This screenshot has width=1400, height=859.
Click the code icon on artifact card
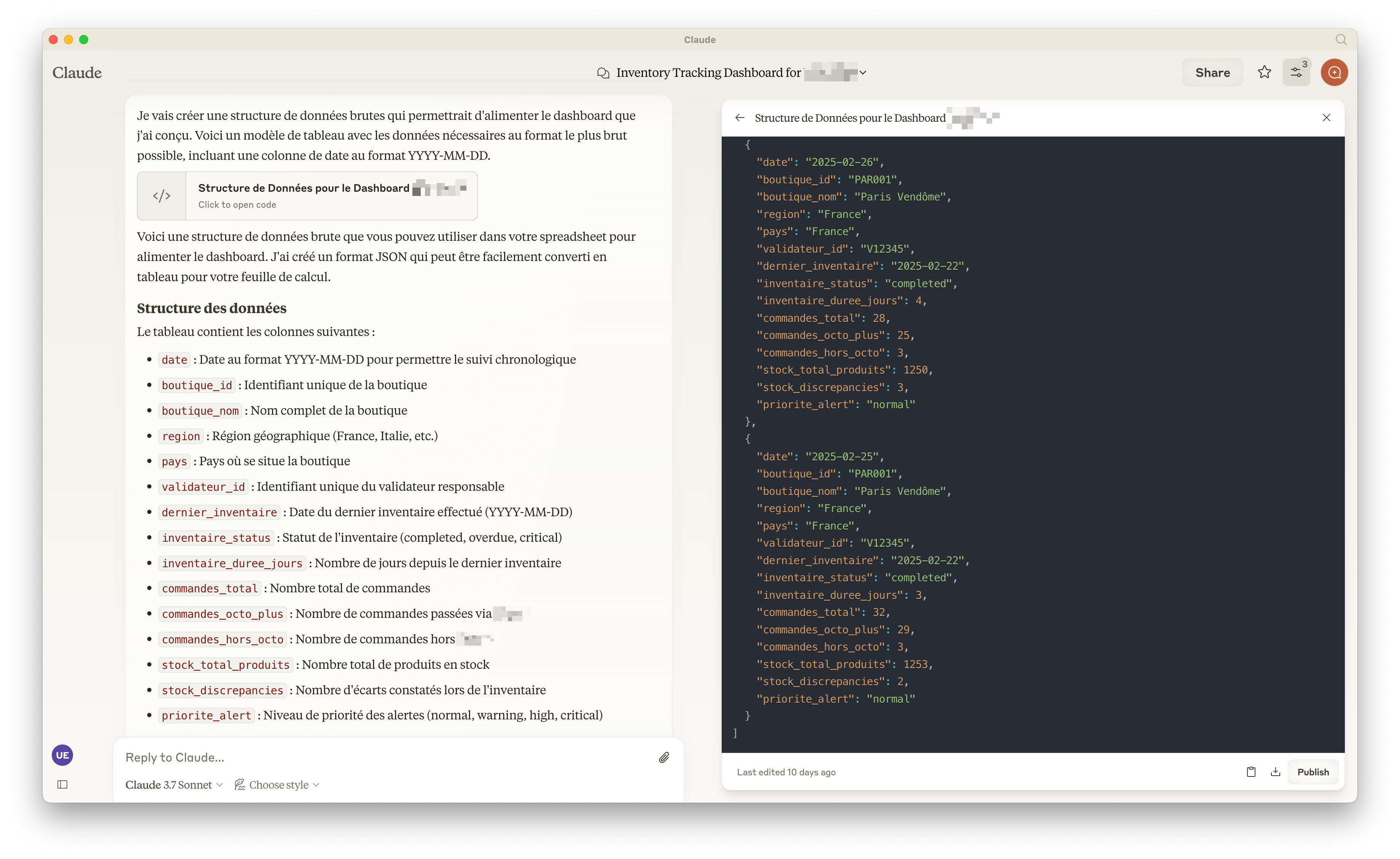click(162, 196)
